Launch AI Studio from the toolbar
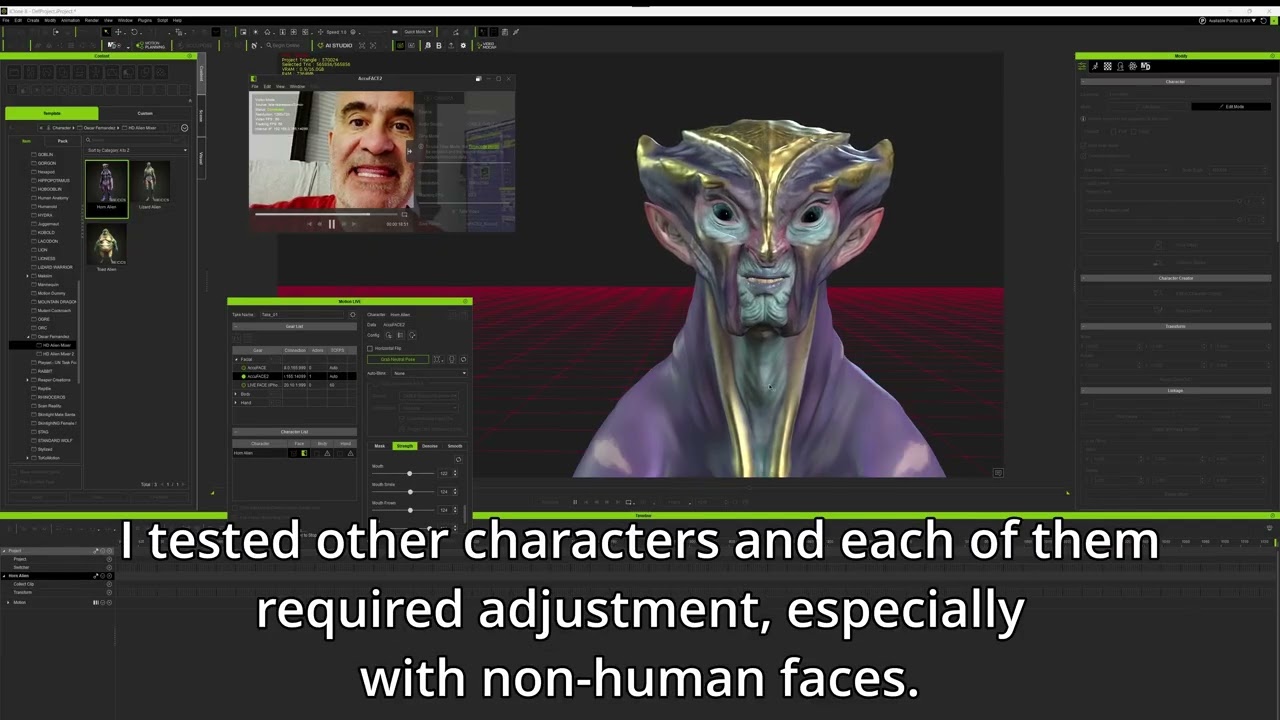 click(334, 45)
